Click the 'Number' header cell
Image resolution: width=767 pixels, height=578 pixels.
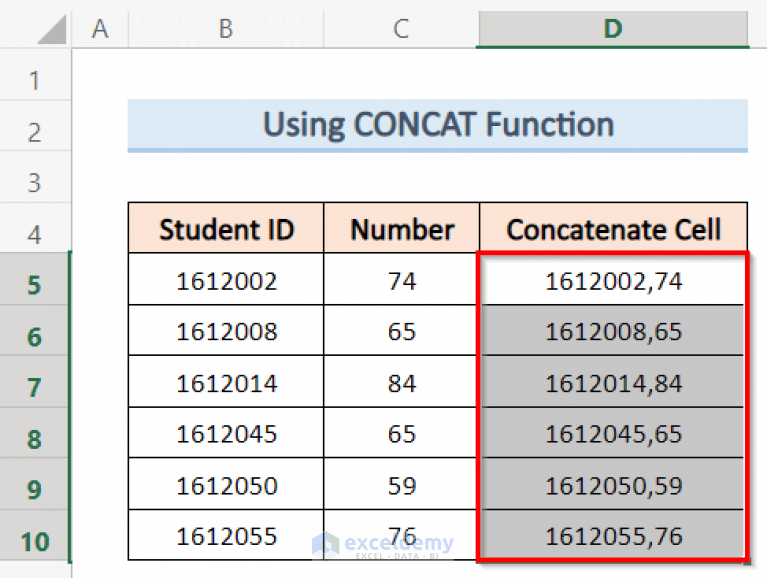(x=402, y=228)
